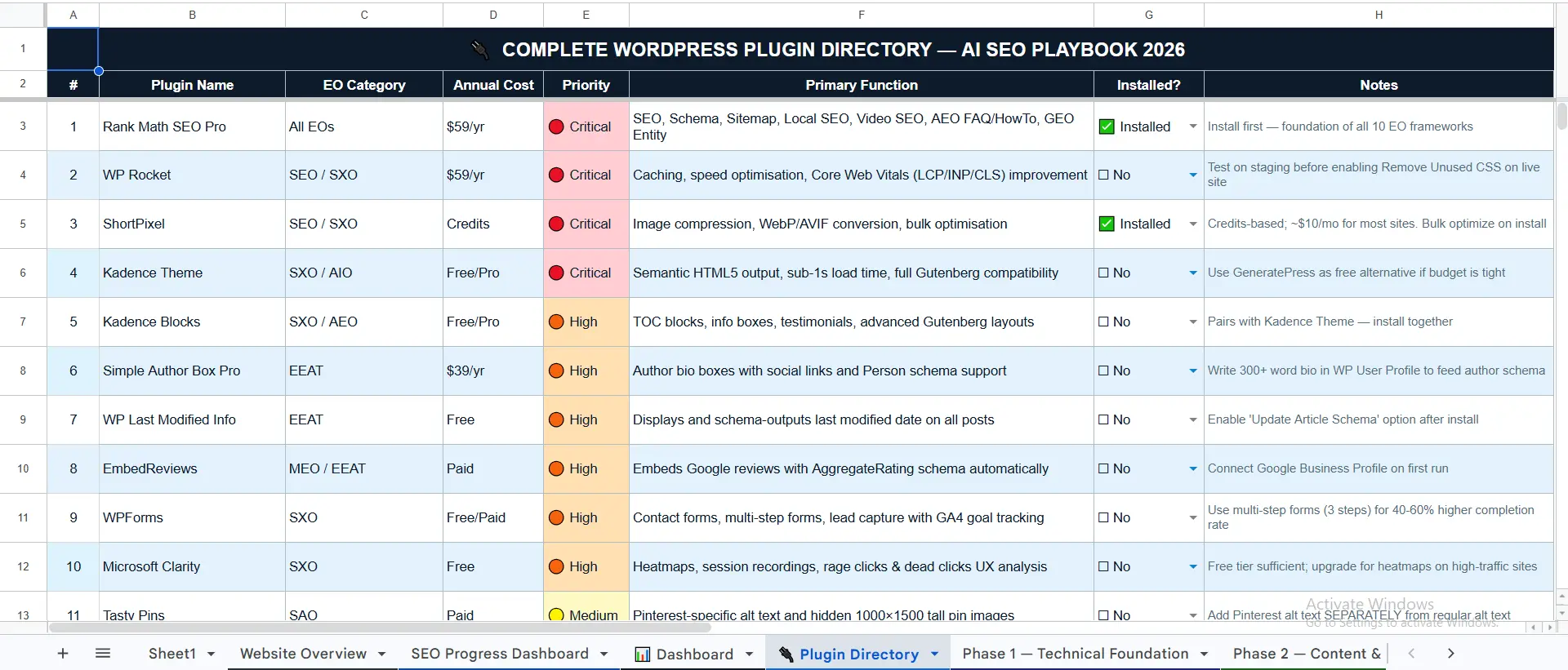Select column B header
The width and height of the screenshot is (1568, 670).
click(x=192, y=15)
